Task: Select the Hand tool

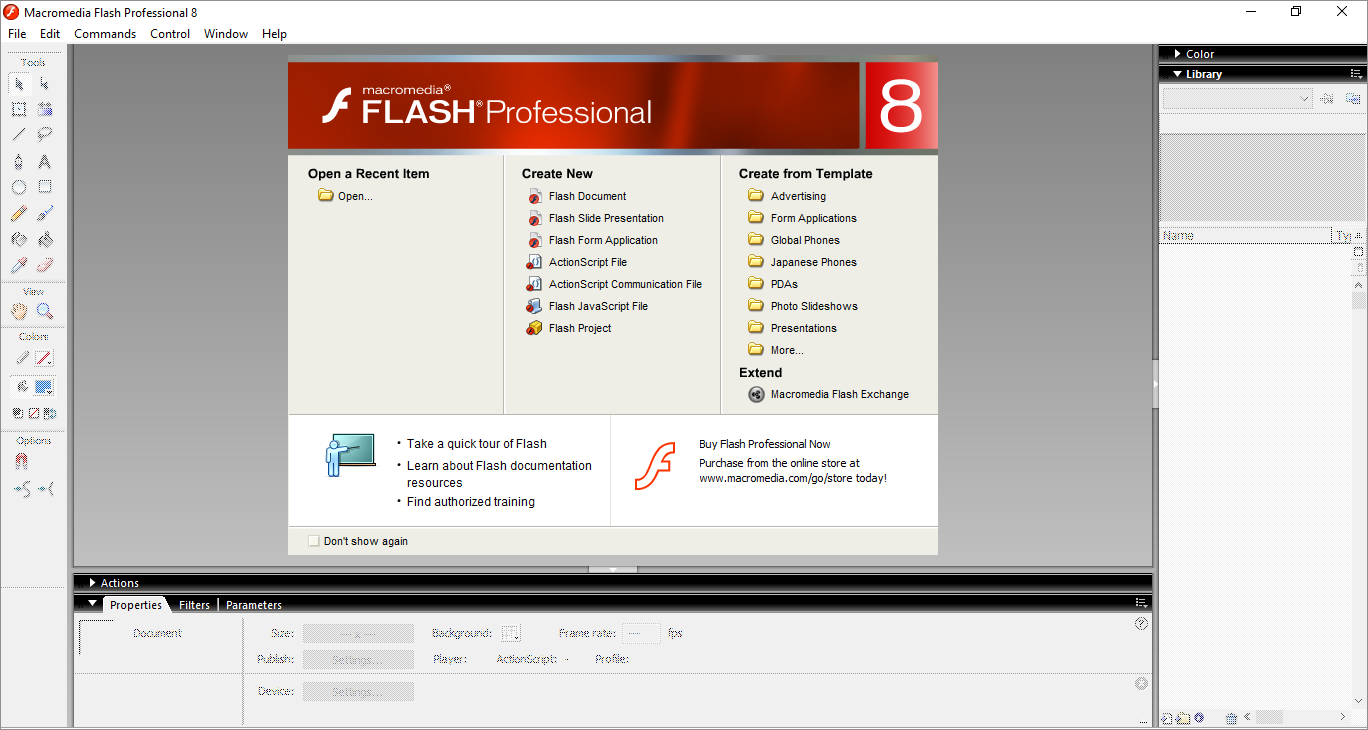Action: point(19,312)
